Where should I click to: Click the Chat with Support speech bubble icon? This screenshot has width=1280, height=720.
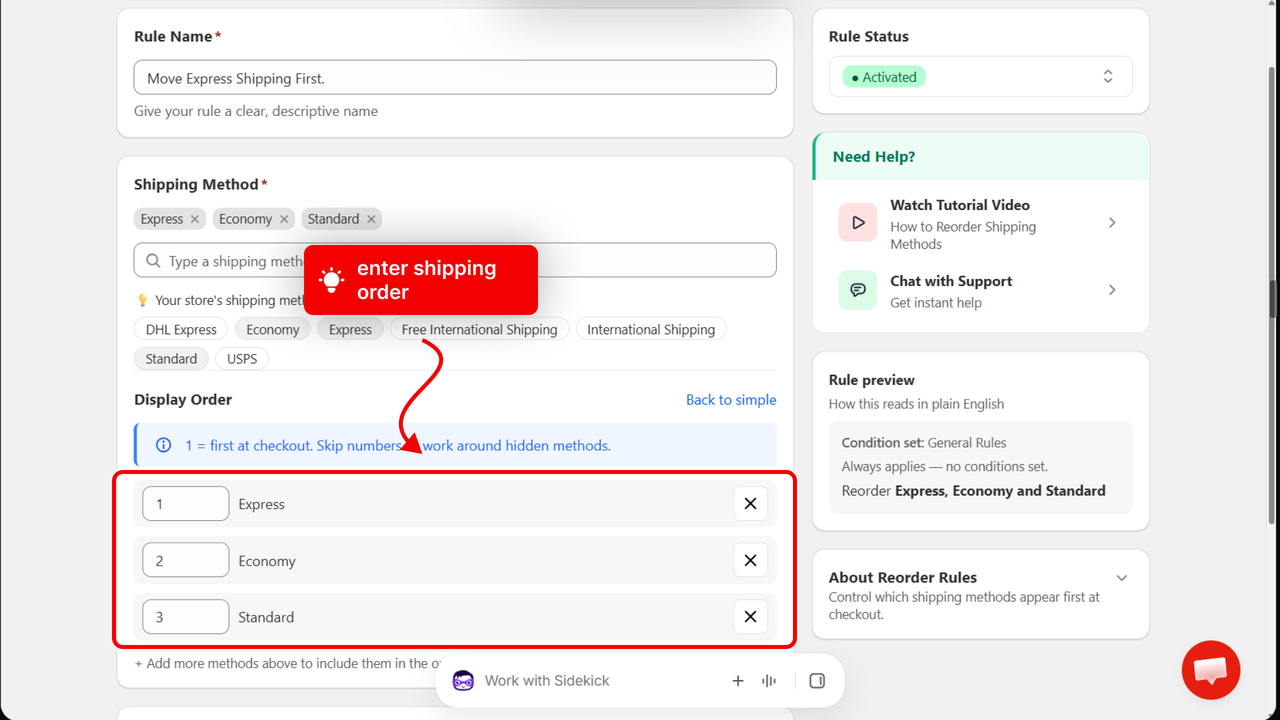(x=858, y=290)
